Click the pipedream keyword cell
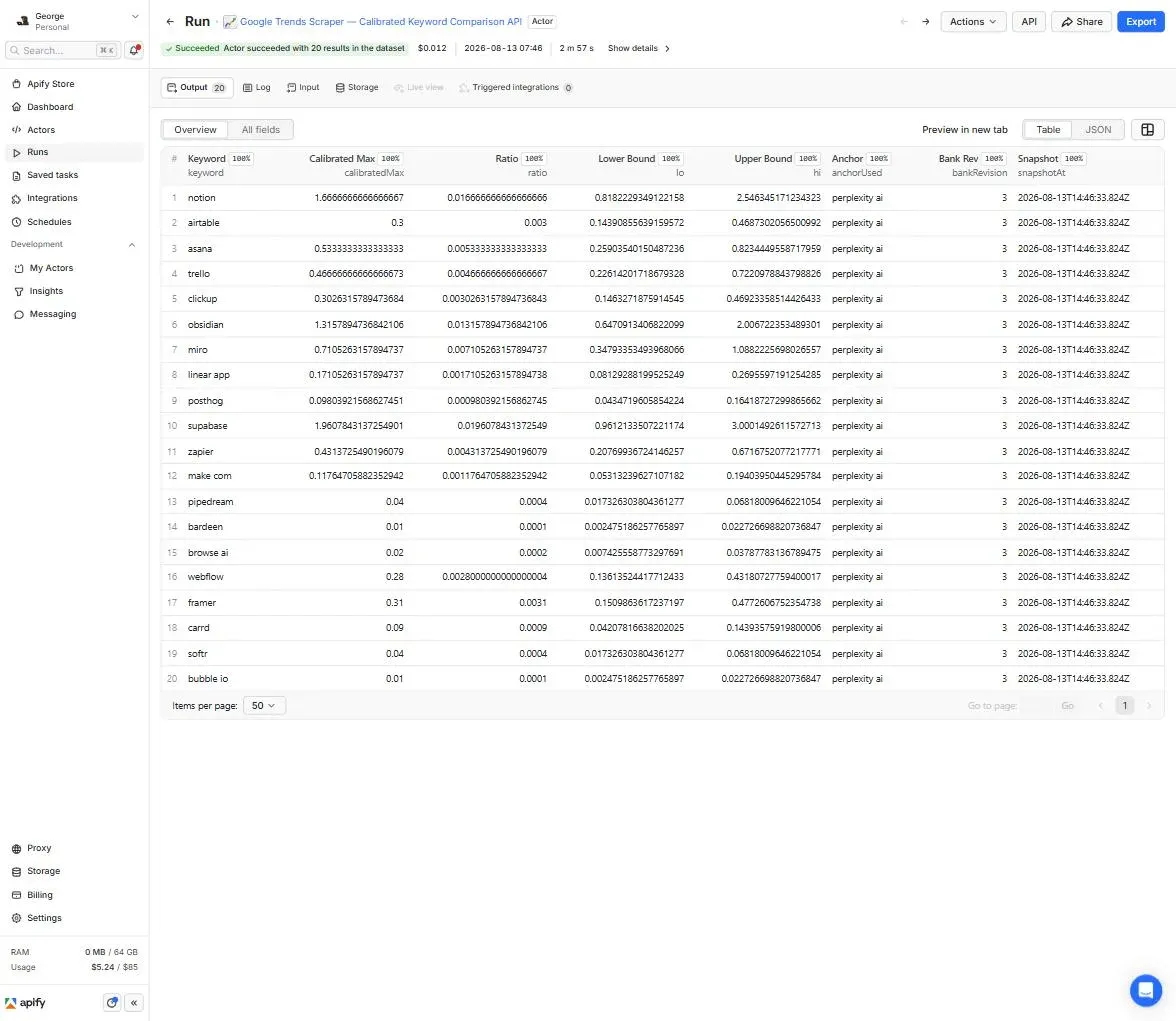This screenshot has width=1176, height=1021. (210, 502)
